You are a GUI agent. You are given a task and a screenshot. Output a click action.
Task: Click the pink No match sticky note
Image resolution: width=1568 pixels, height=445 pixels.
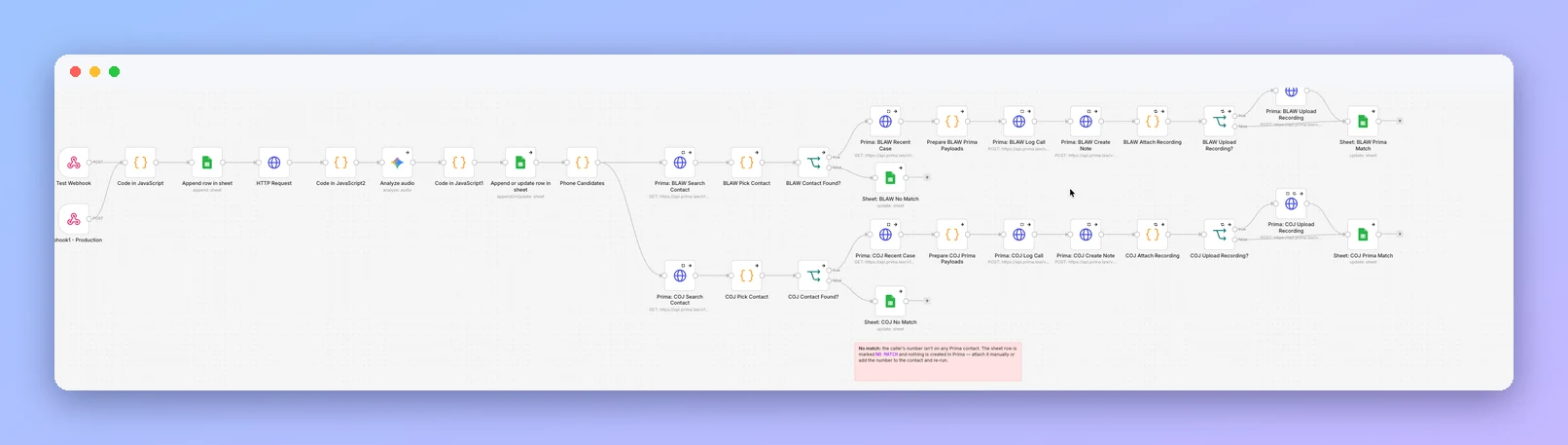coord(938,360)
